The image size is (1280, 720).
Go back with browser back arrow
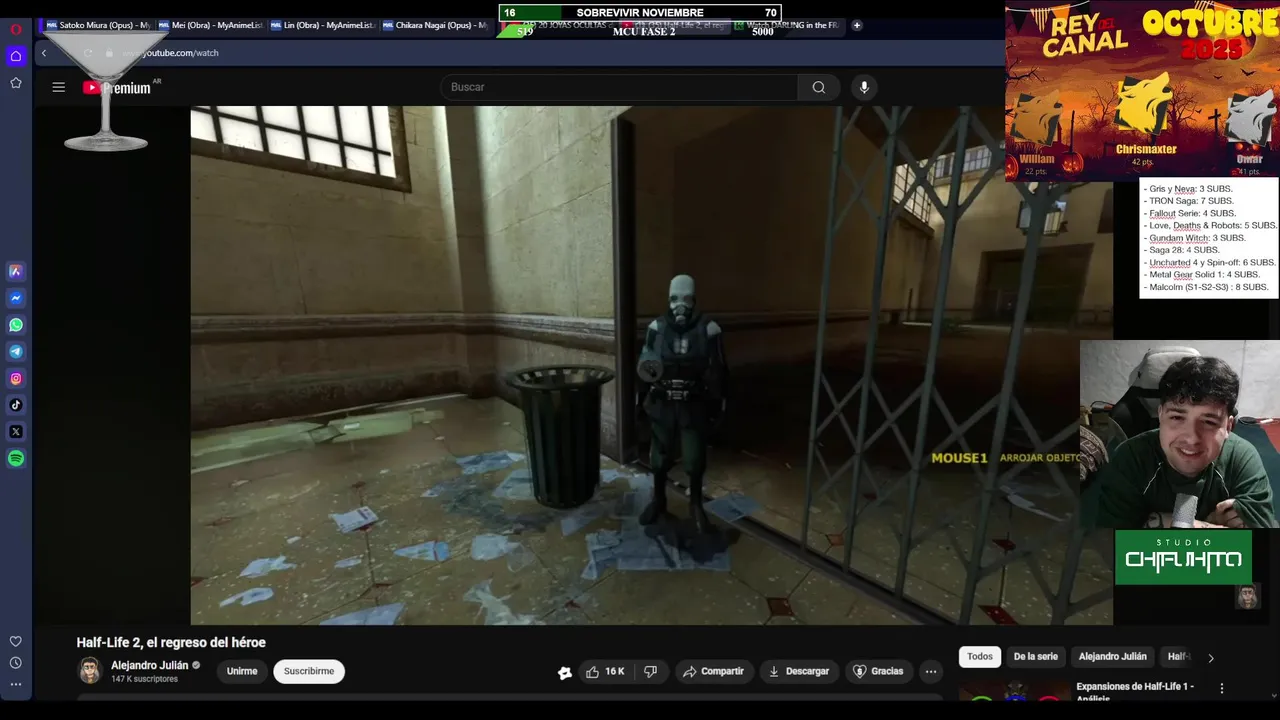(44, 53)
